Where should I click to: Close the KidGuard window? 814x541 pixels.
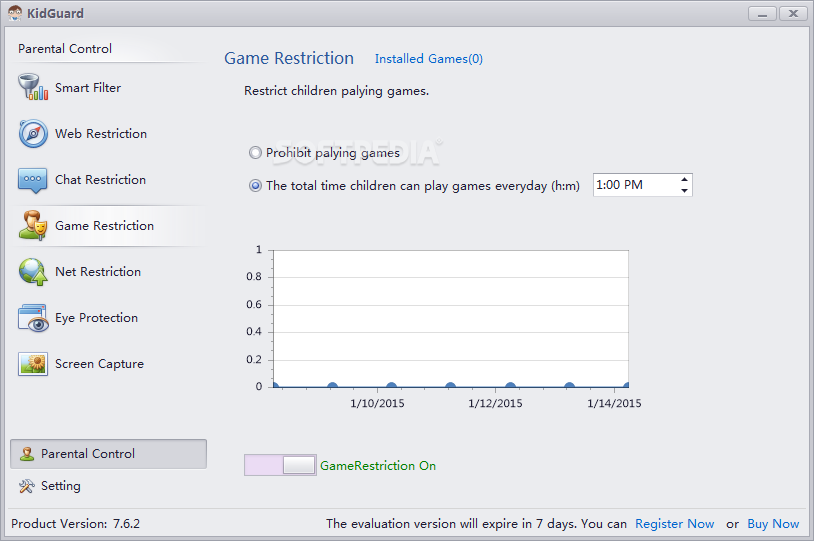coord(793,14)
